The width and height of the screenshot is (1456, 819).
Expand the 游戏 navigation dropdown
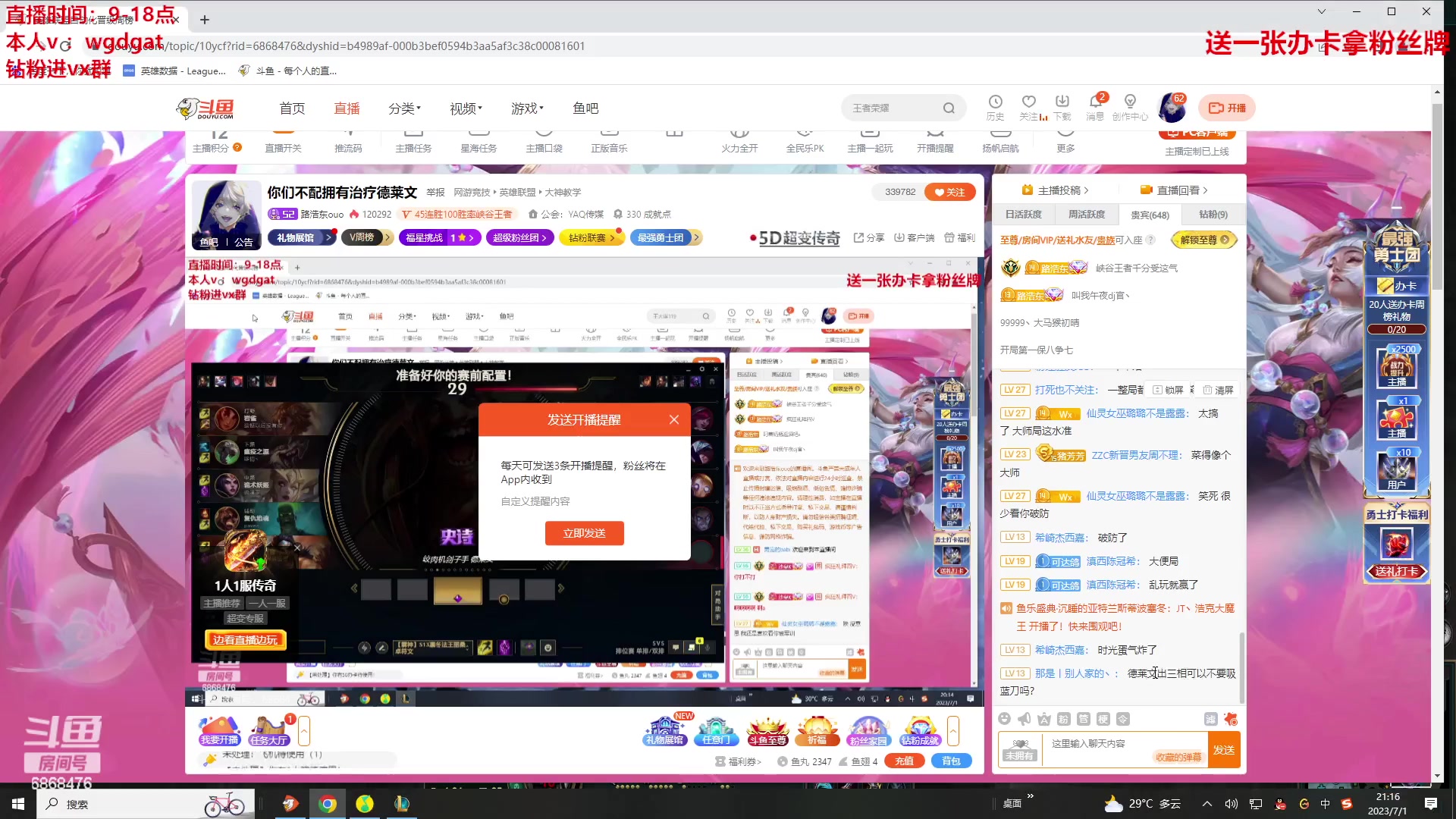[527, 108]
